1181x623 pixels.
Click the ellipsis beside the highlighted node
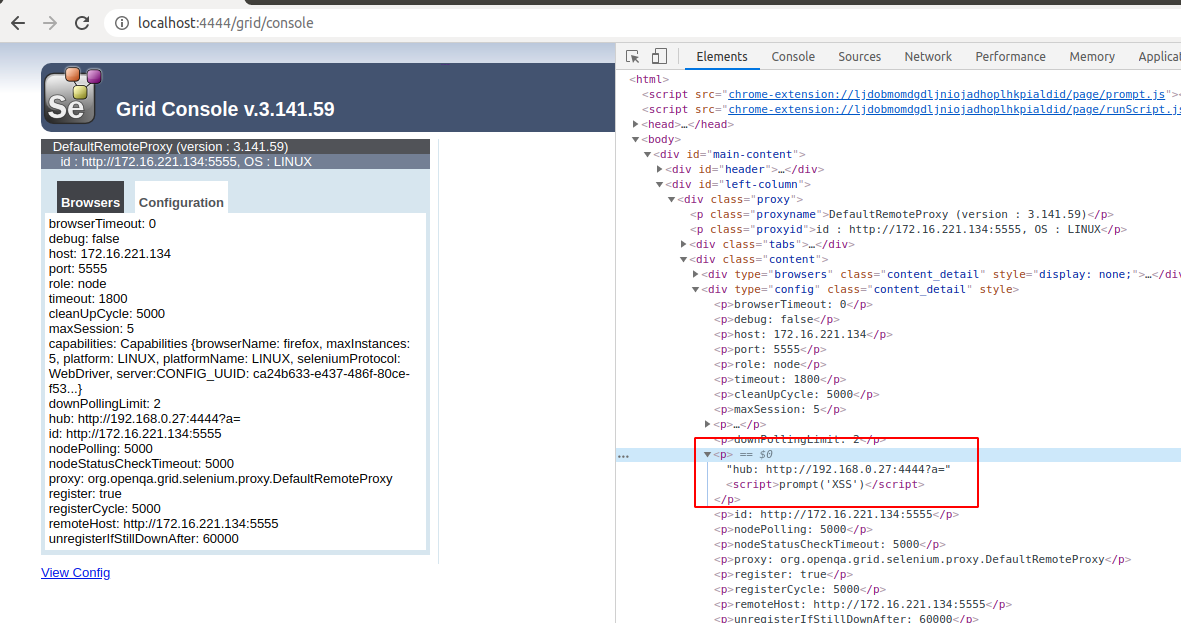[623, 455]
